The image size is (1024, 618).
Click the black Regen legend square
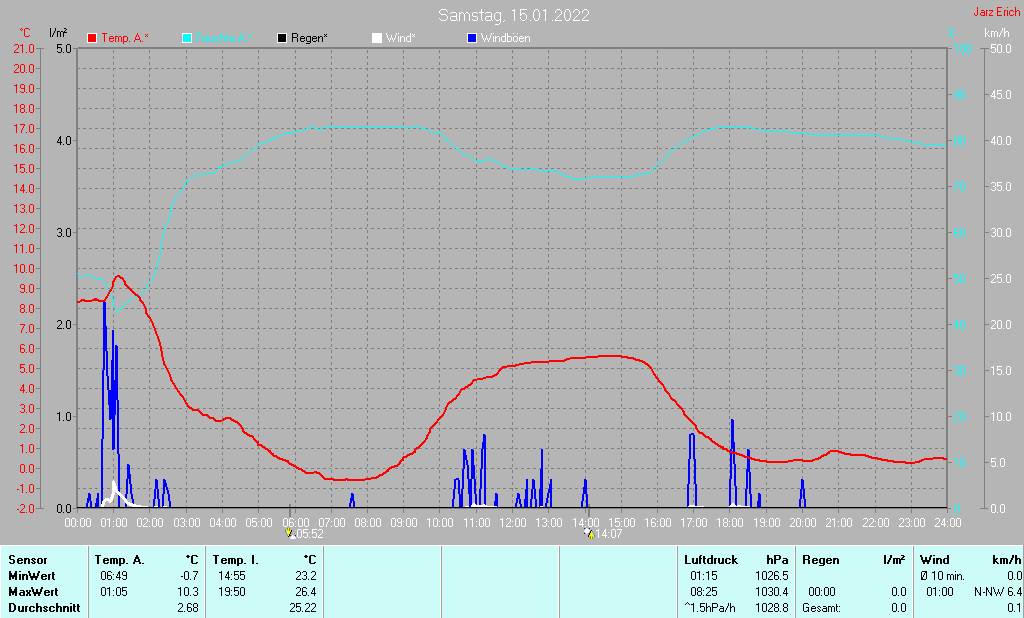(282, 38)
